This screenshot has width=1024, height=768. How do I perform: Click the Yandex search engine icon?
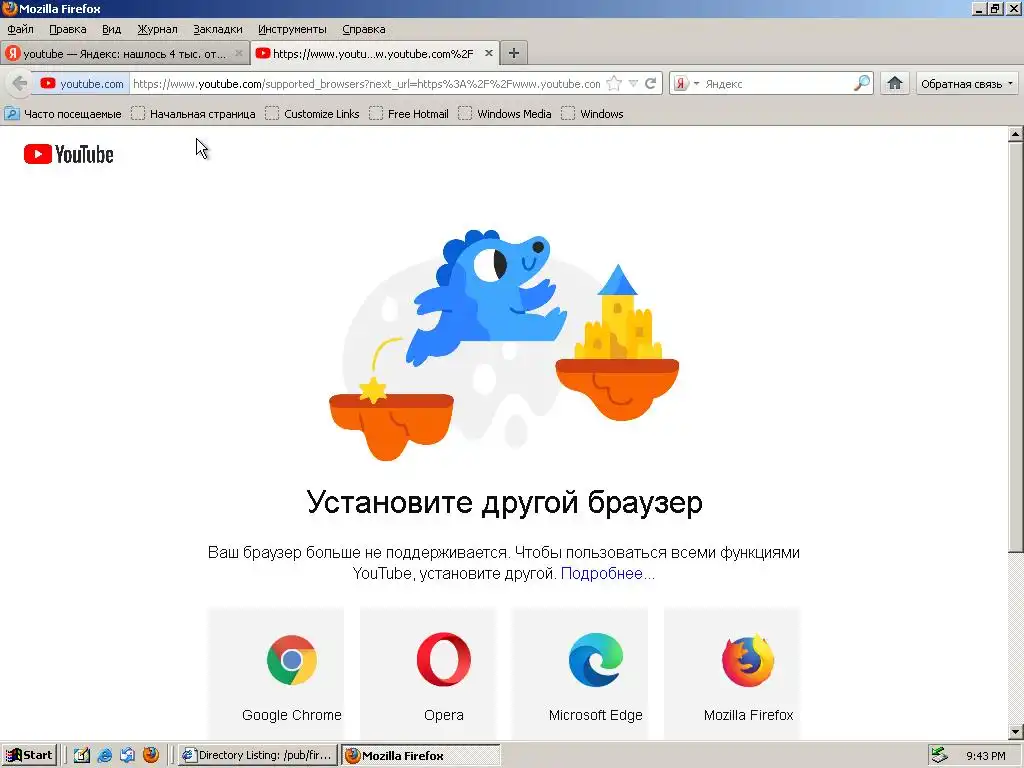(681, 84)
